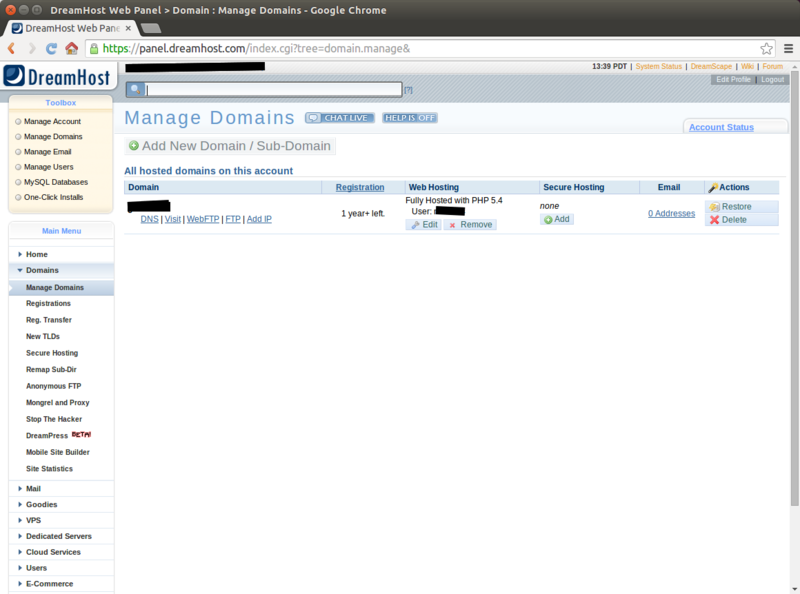Open Manage Users in Toolbox
This screenshot has width=800, height=594.
48,167
